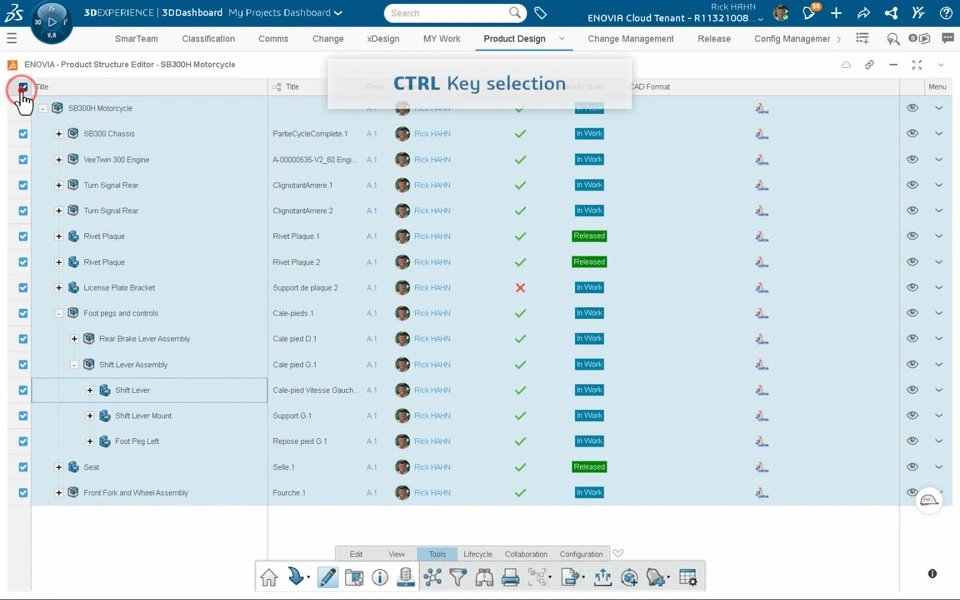The image size is (960, 600).
Task: Open the social network sharing icon
Action: tap(891, 13)
